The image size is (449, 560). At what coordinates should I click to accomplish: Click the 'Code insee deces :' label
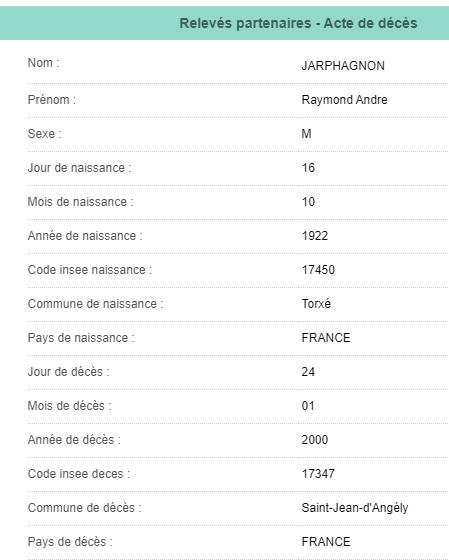pyautogui.click(x=79, y=474)
